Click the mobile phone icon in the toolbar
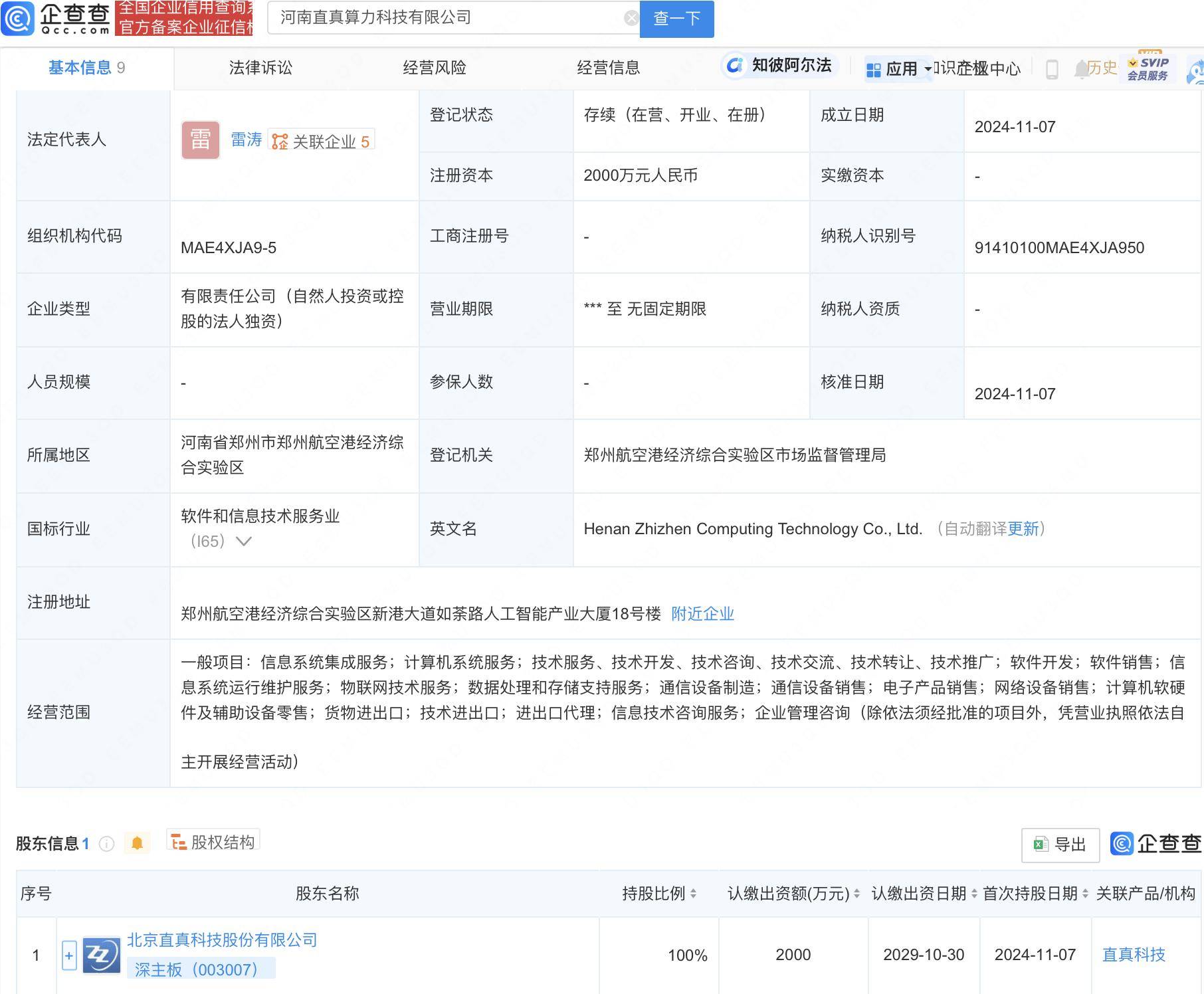 1051,68
